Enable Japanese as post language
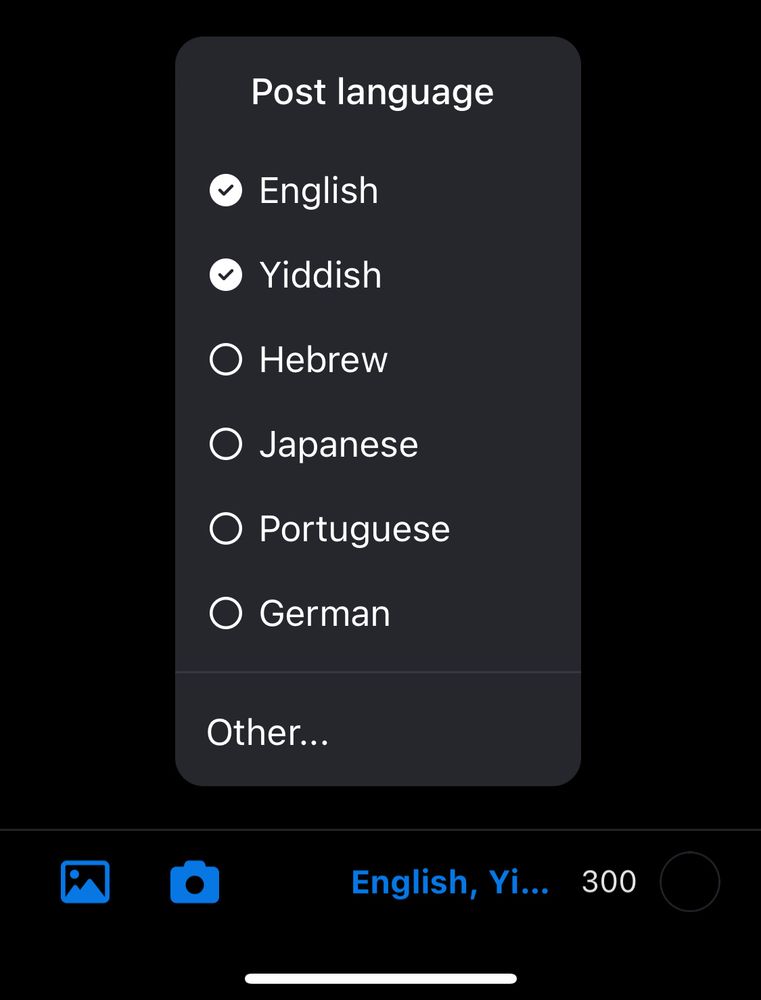The image size is (761, 1000). (226, 444)
